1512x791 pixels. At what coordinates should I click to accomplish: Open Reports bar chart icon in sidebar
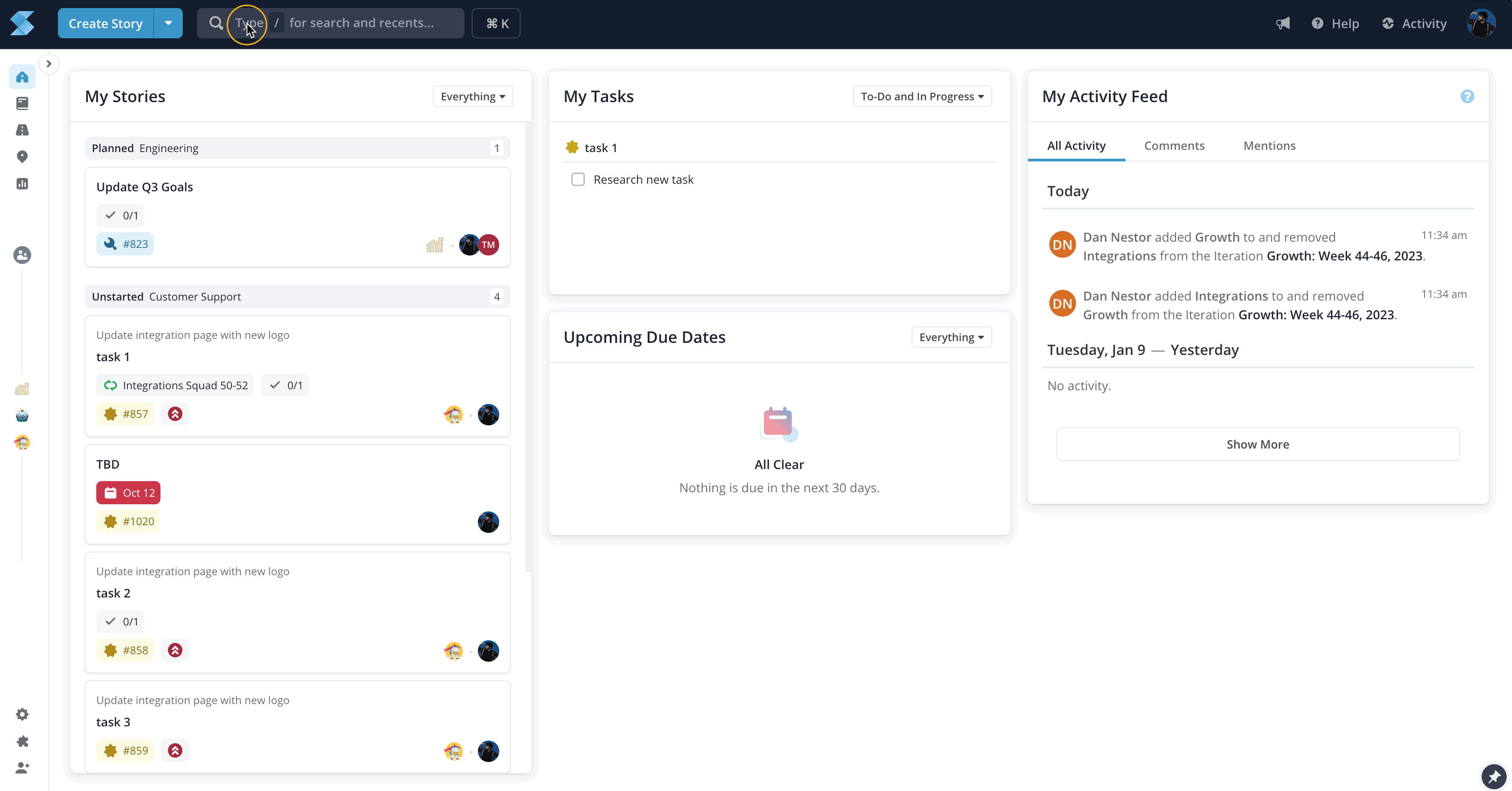(x=22, y=184)
